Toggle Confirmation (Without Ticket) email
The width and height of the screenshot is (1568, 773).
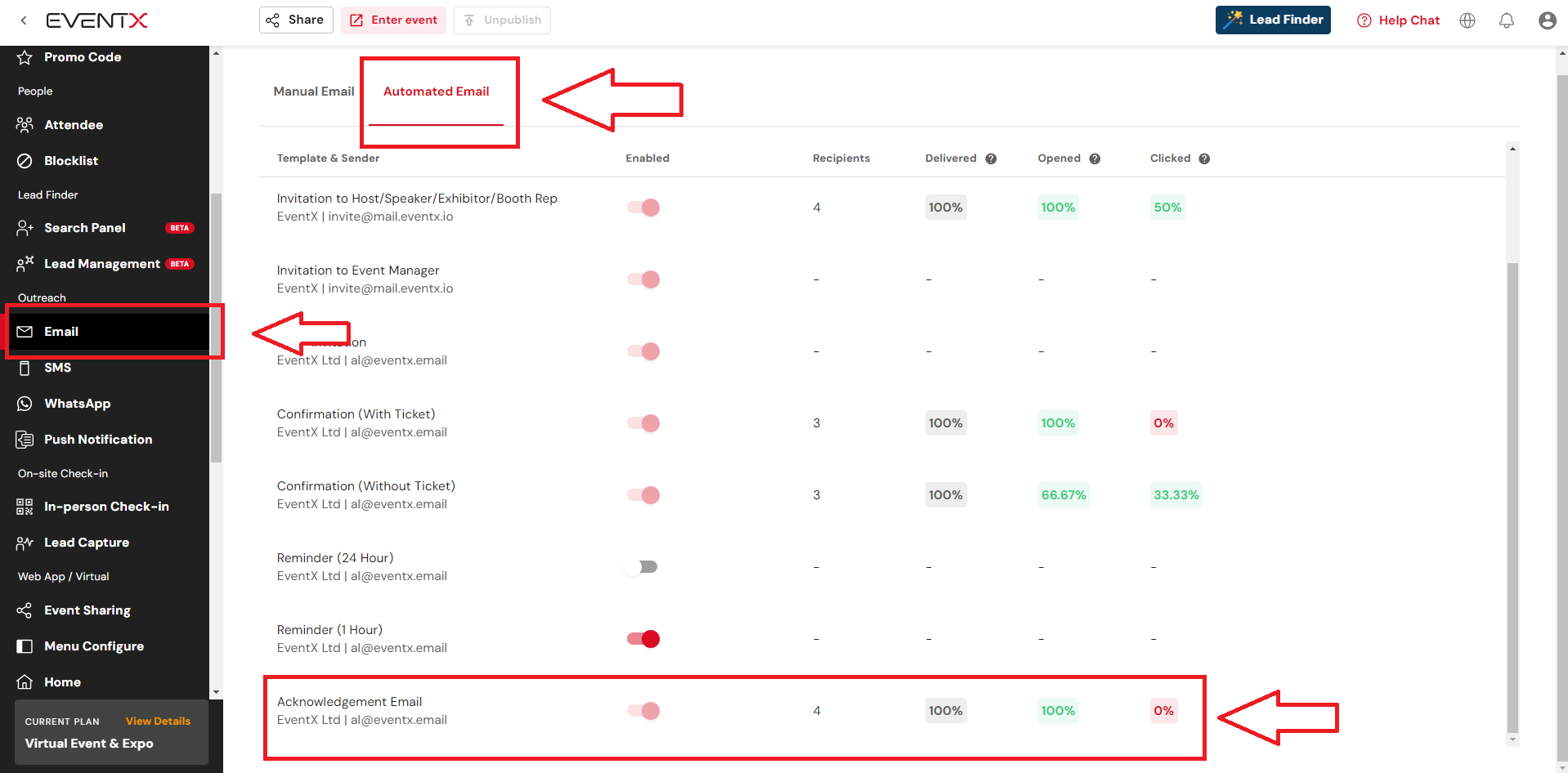pos(643,495)
